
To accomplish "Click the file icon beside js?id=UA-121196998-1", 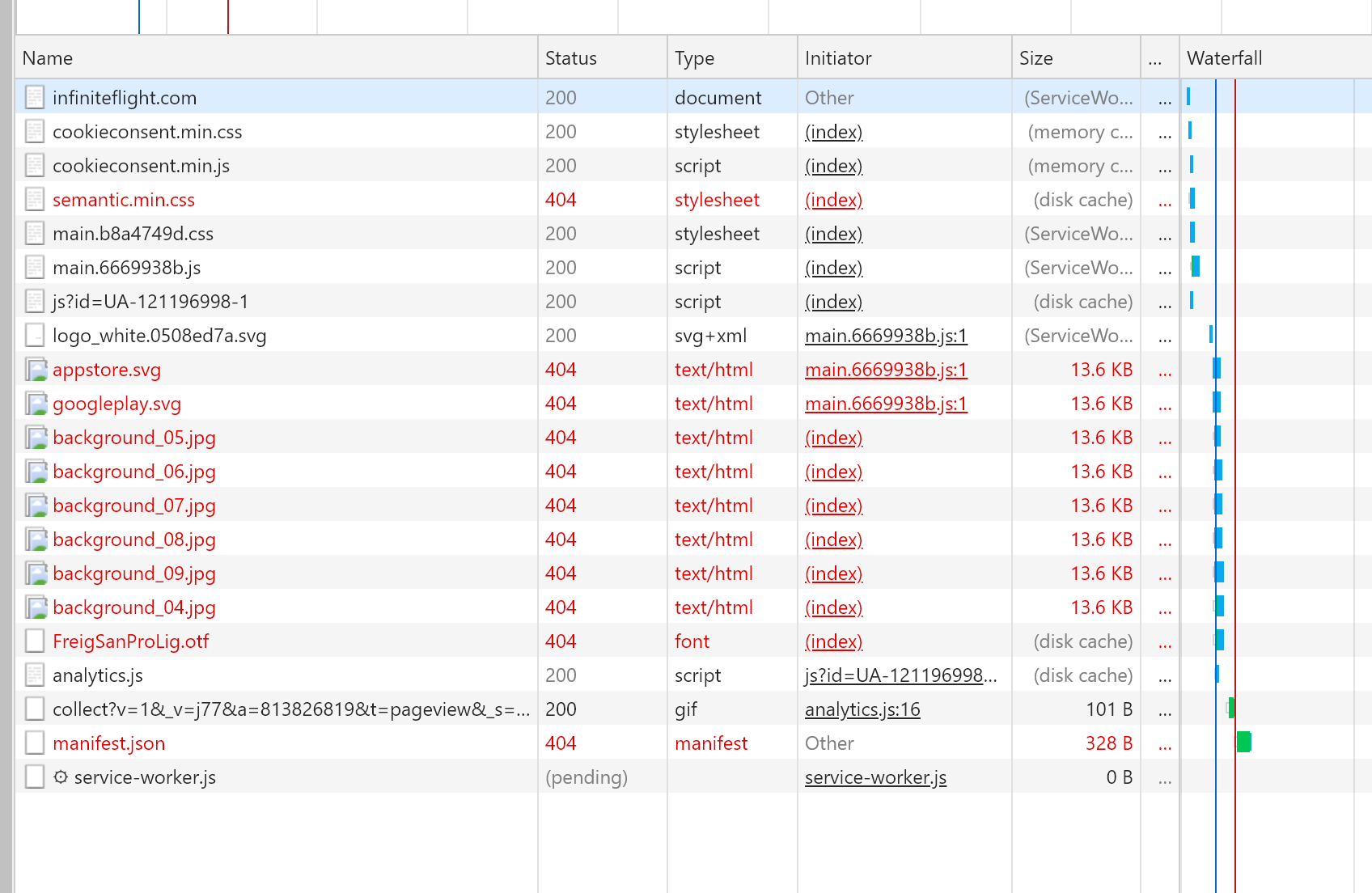I will [34, 302].
